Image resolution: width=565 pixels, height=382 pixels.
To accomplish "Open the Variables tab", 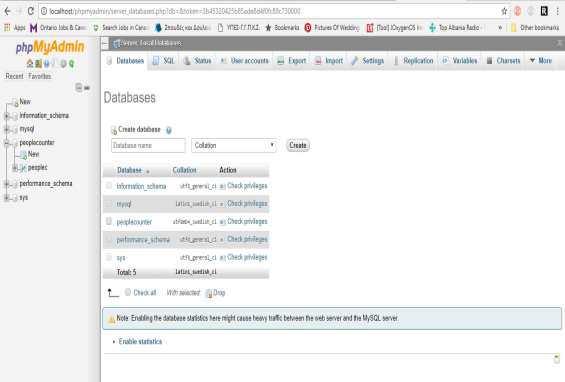I will (460, 61).
